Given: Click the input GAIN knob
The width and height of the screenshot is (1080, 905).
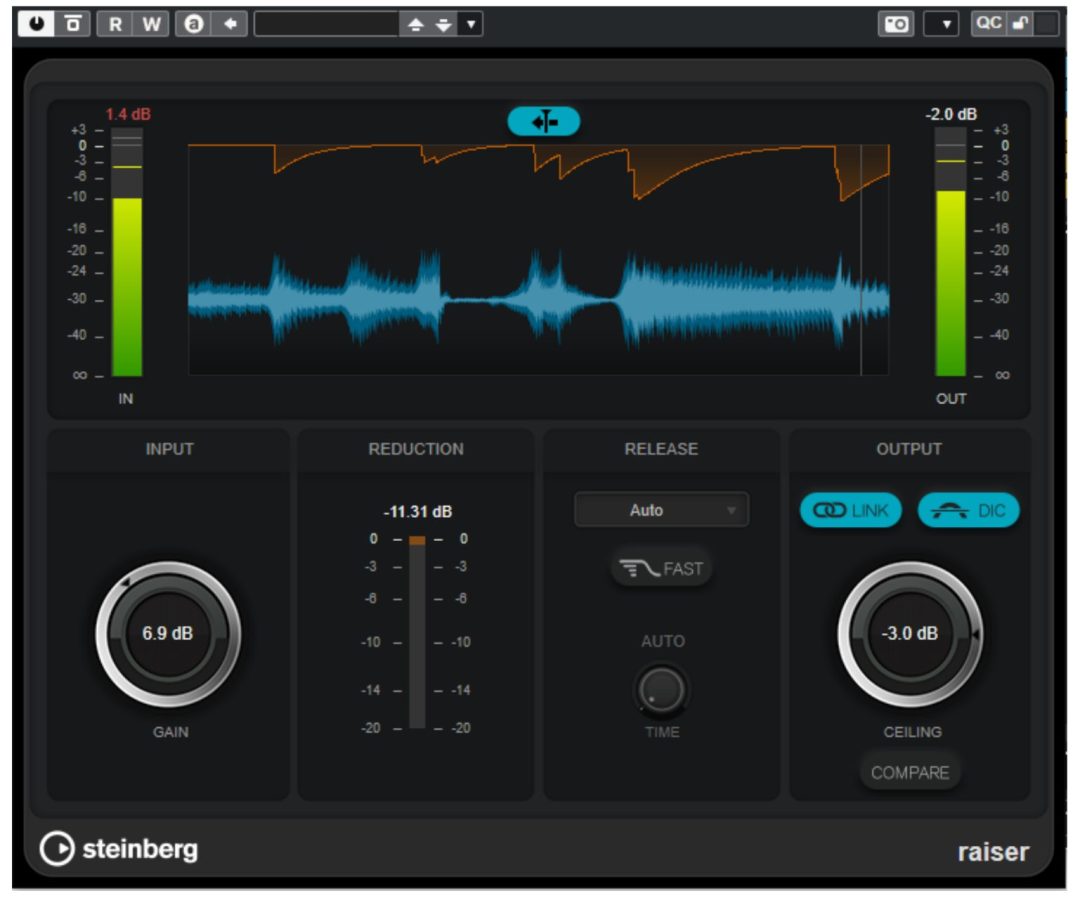Looking at the screenshot, I should pos(168,634).
